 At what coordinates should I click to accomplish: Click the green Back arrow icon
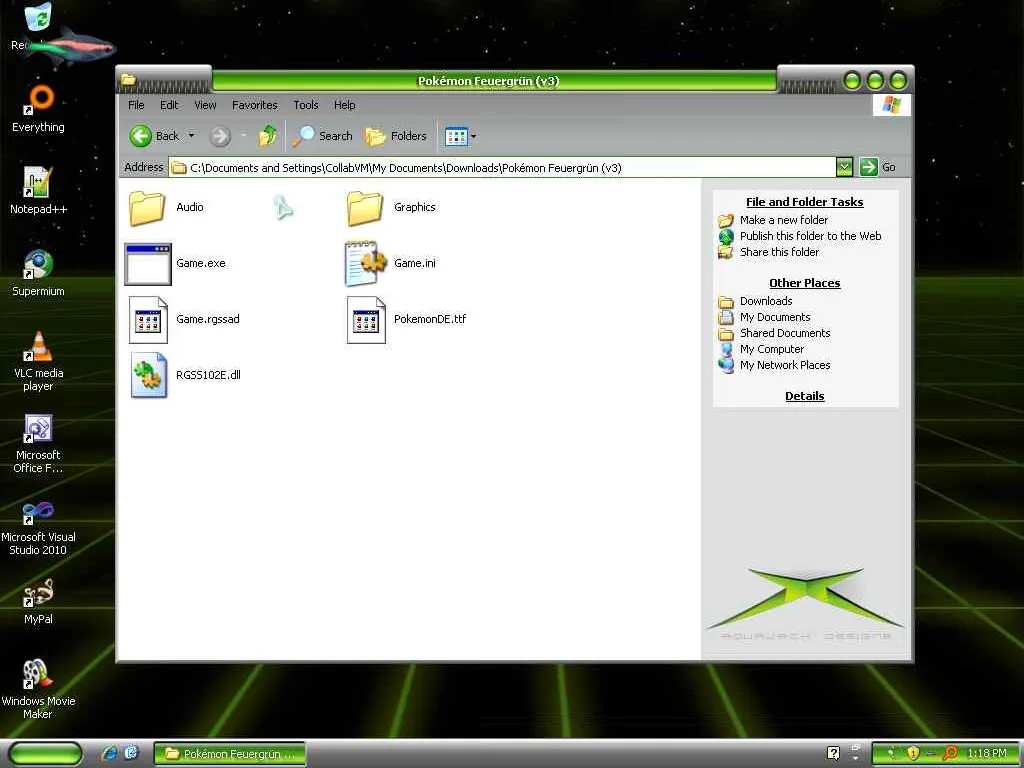[140, 136]
